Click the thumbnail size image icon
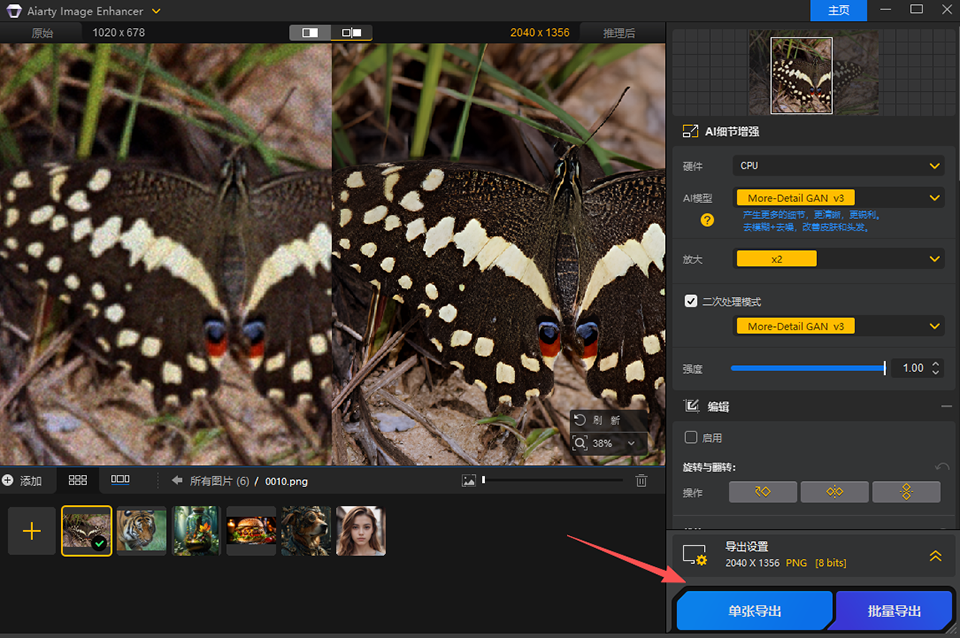This screenshot has height=638, width=960. point(468,481)
